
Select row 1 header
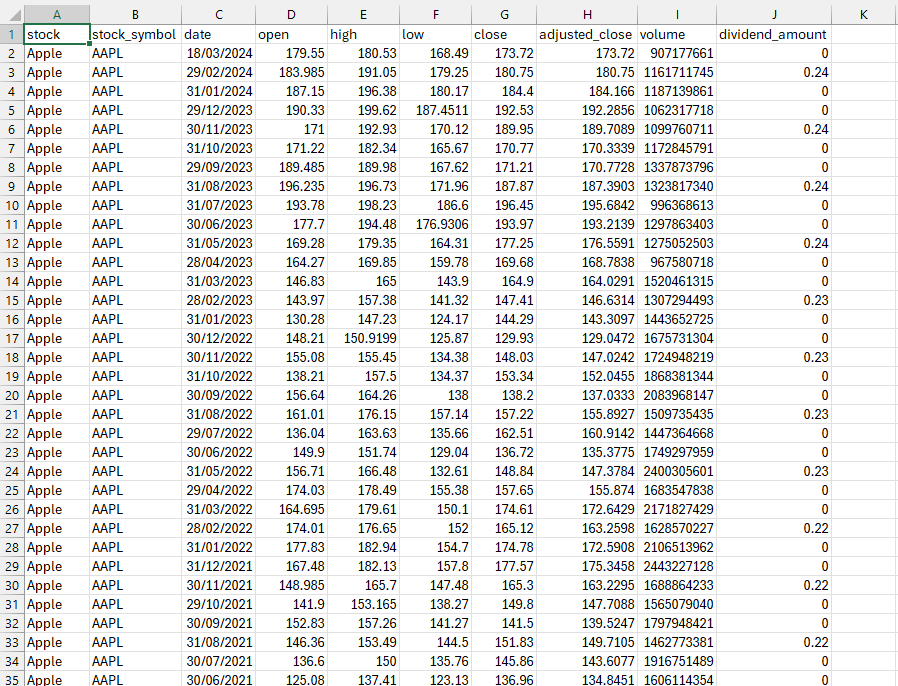click(12, 34)
